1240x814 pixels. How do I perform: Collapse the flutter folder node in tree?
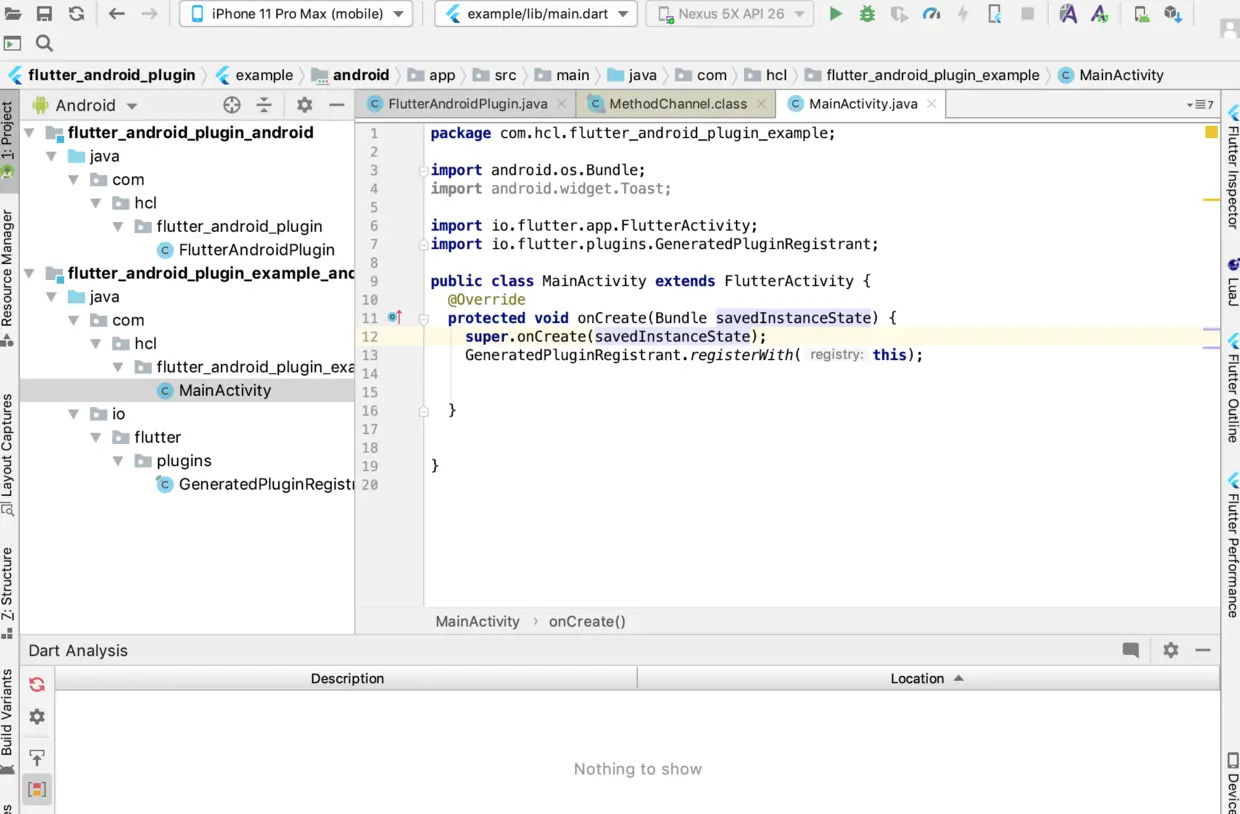[x=96, y=437]
